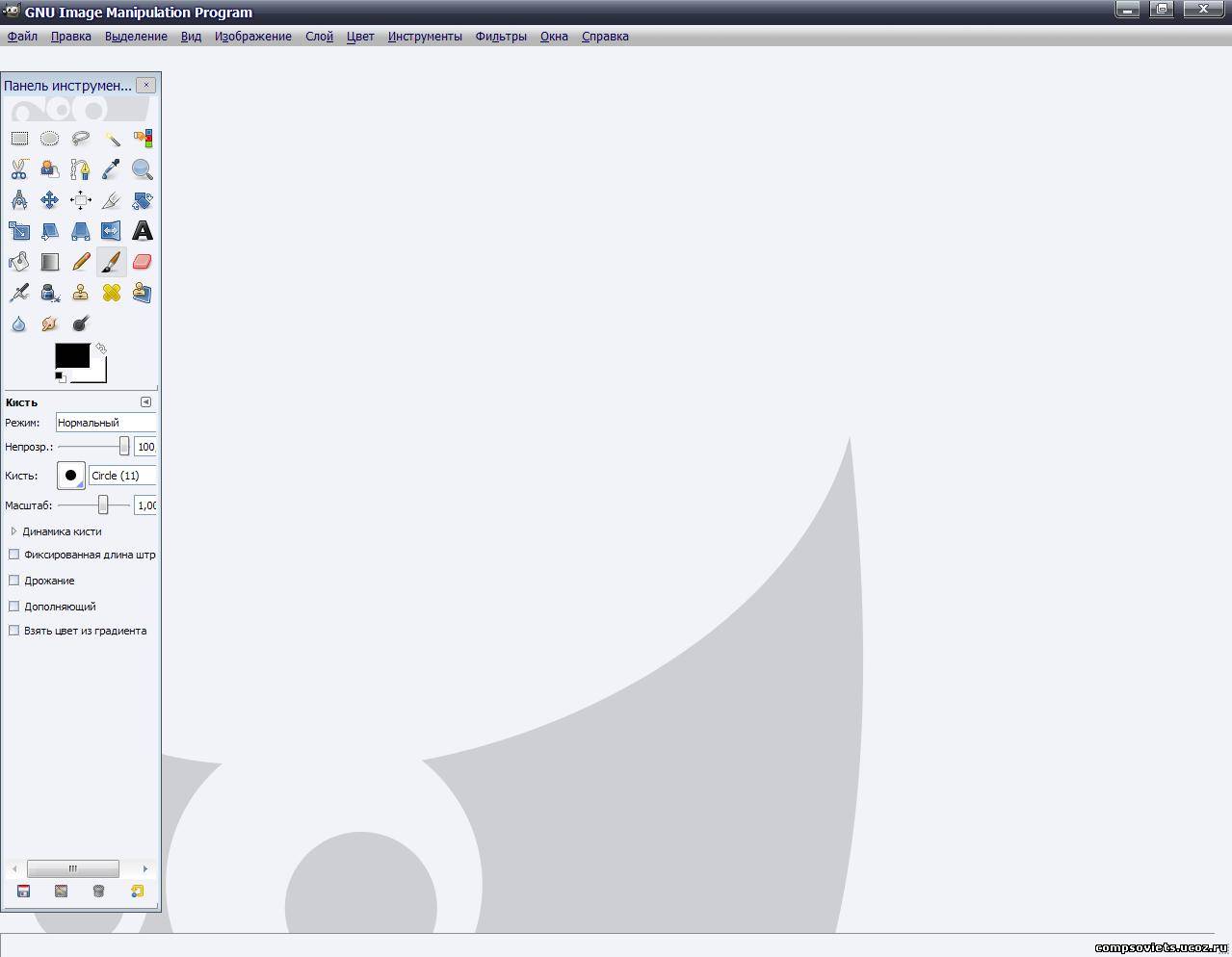Image resolution: width=1232 pixels, height=957 pixels.
Task: Click the Circle (11) brush preview button
Action: 71,476
